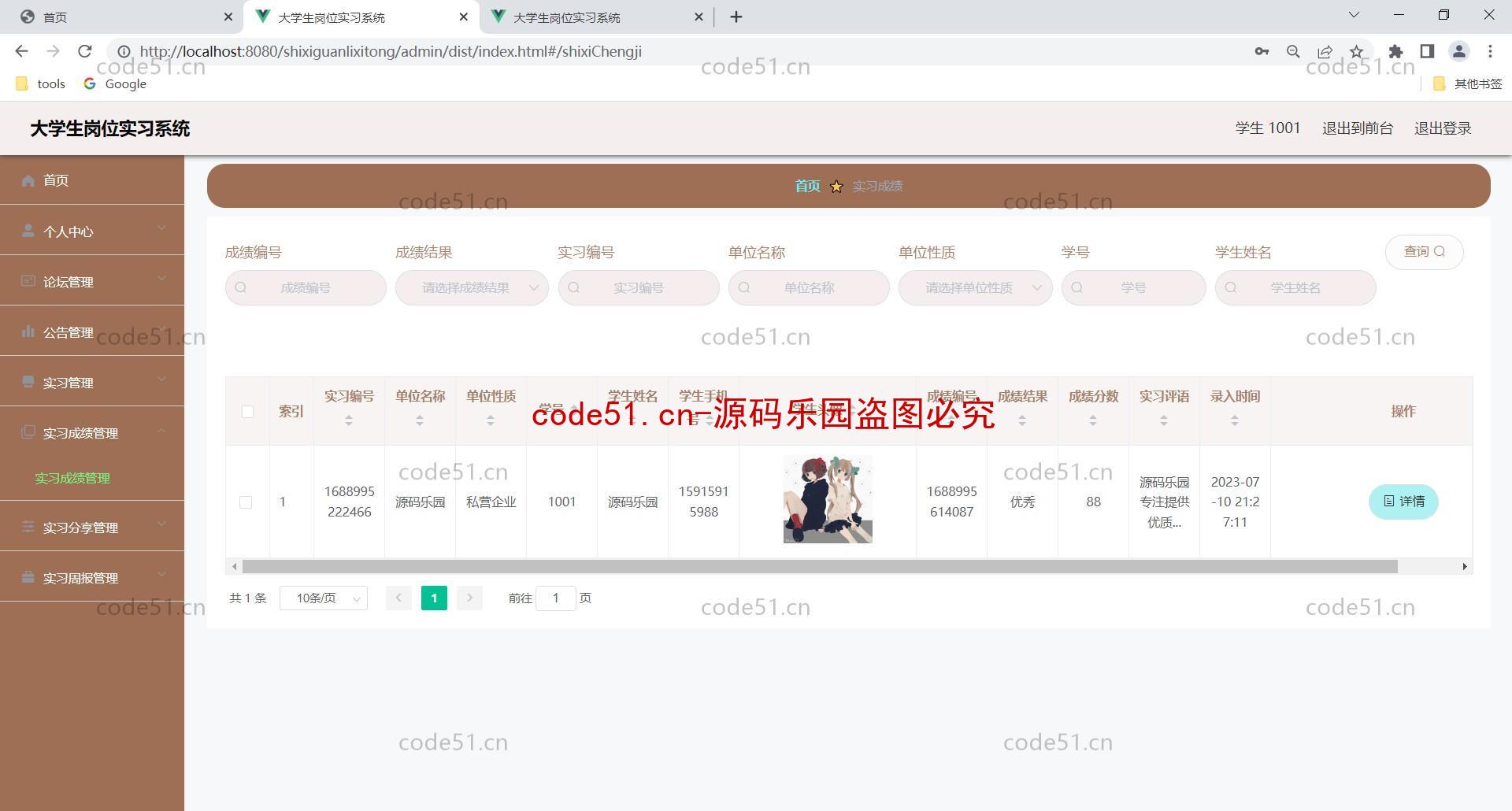Click the student photo thumbnail in row 1

828,500
